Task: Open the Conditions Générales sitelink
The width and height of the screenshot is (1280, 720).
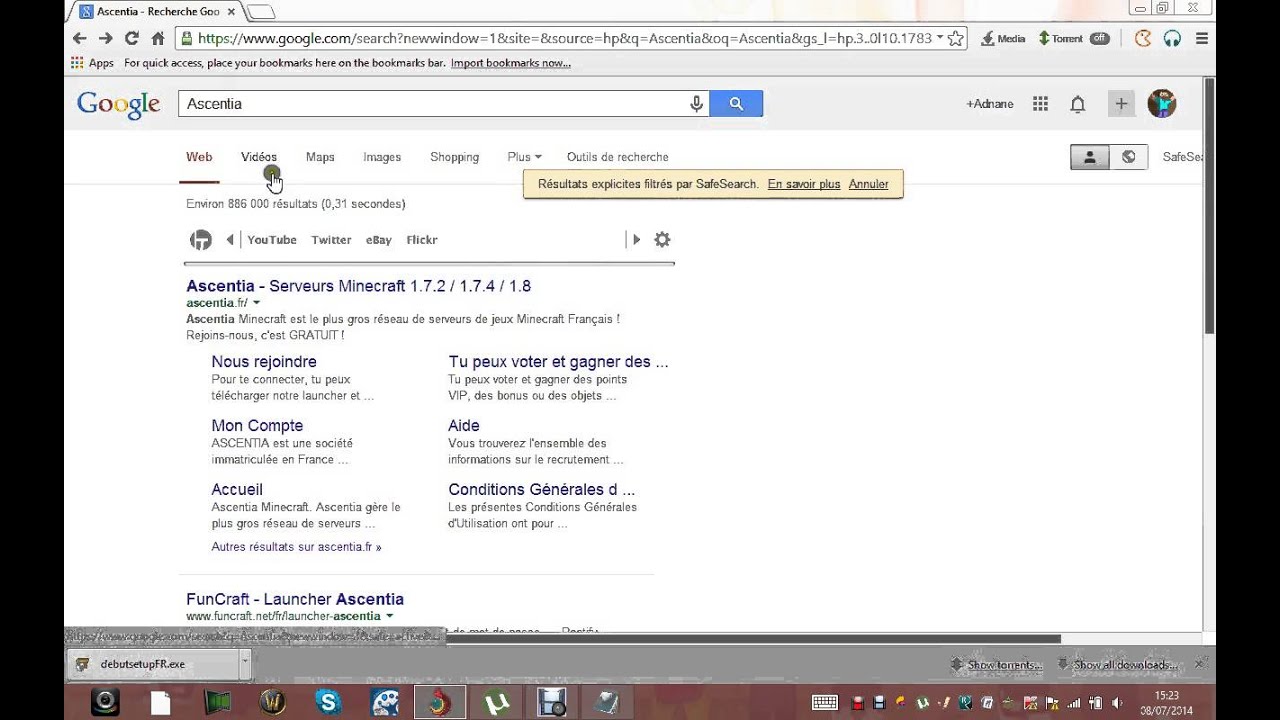Action: click(x=541, y=490)
